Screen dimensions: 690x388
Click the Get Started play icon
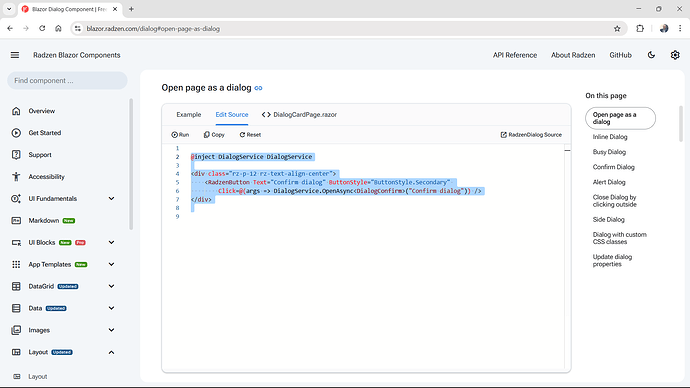(16, 133)
